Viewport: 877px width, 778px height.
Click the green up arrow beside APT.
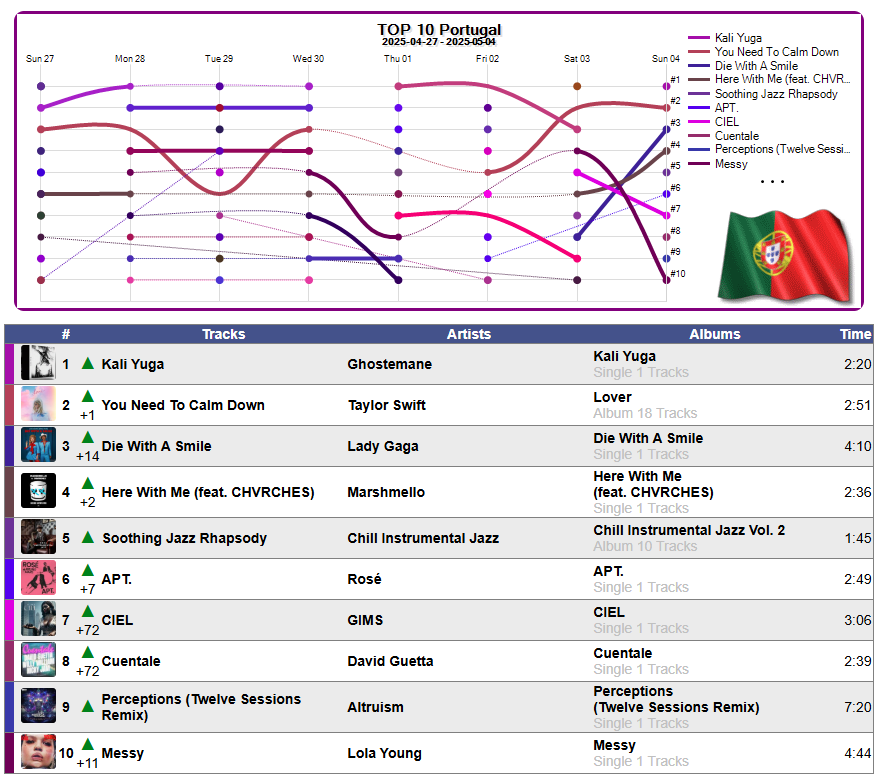click(x=87, y=571)
